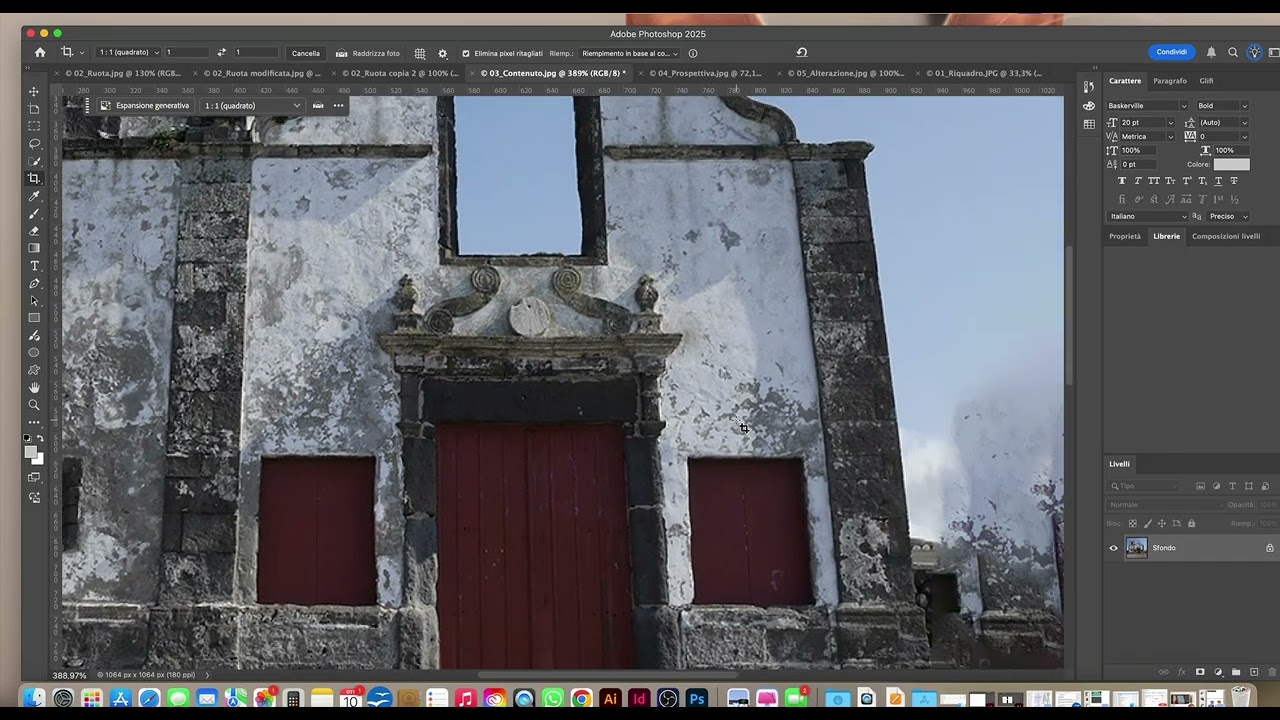
Task: Open the Composizioni livelli tab
Action: point(1226,236)
